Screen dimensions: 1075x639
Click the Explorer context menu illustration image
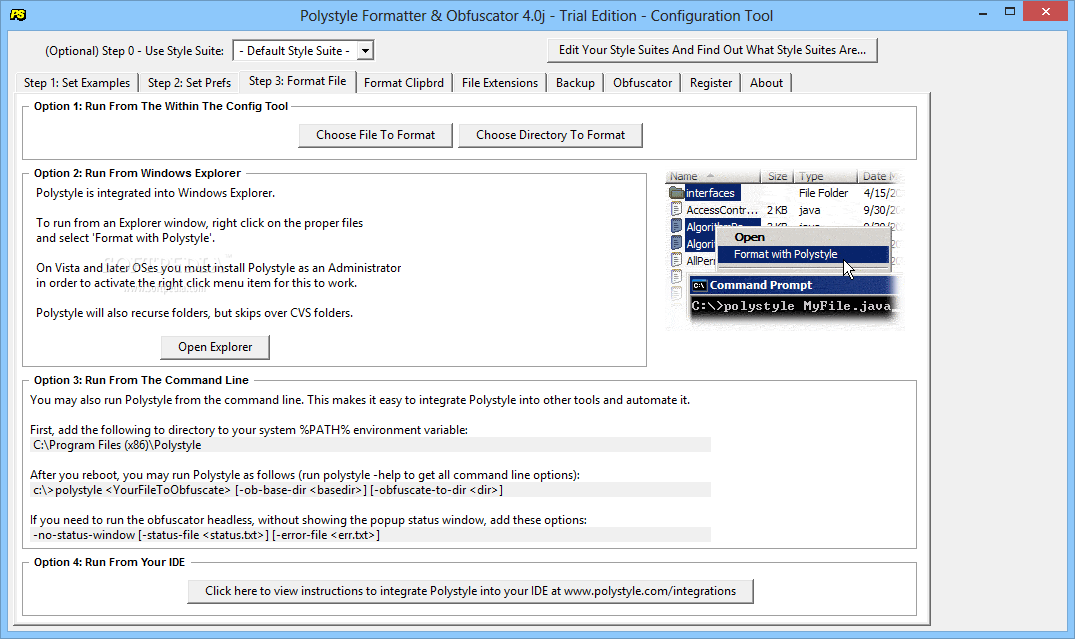click(784, 249)
